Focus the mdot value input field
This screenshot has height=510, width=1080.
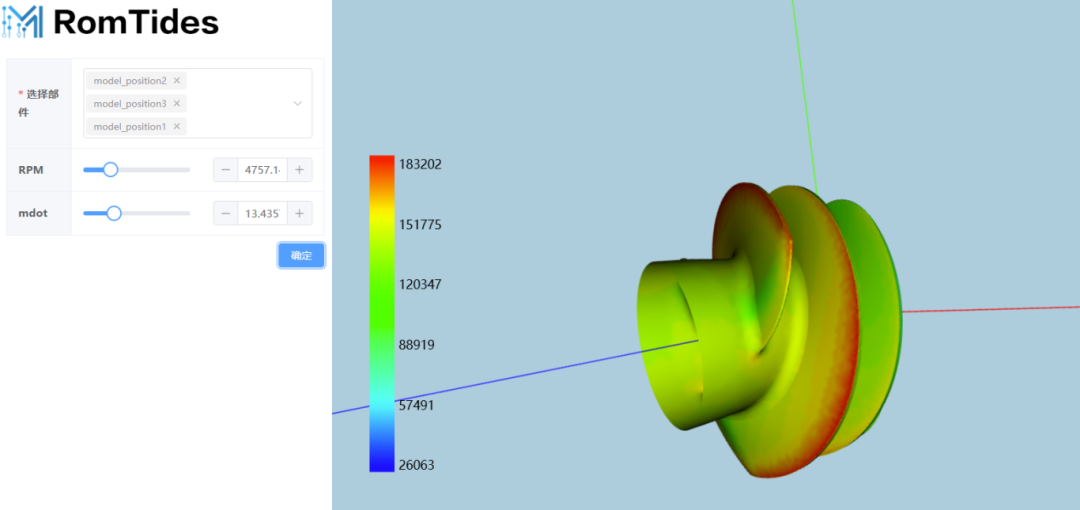tap(262, 213)
